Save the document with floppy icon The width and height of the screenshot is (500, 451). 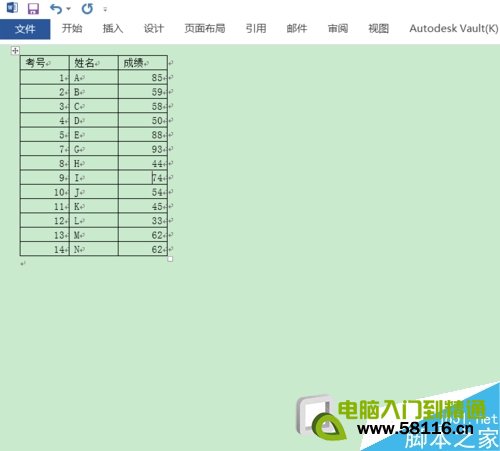(x=33, y=8)
